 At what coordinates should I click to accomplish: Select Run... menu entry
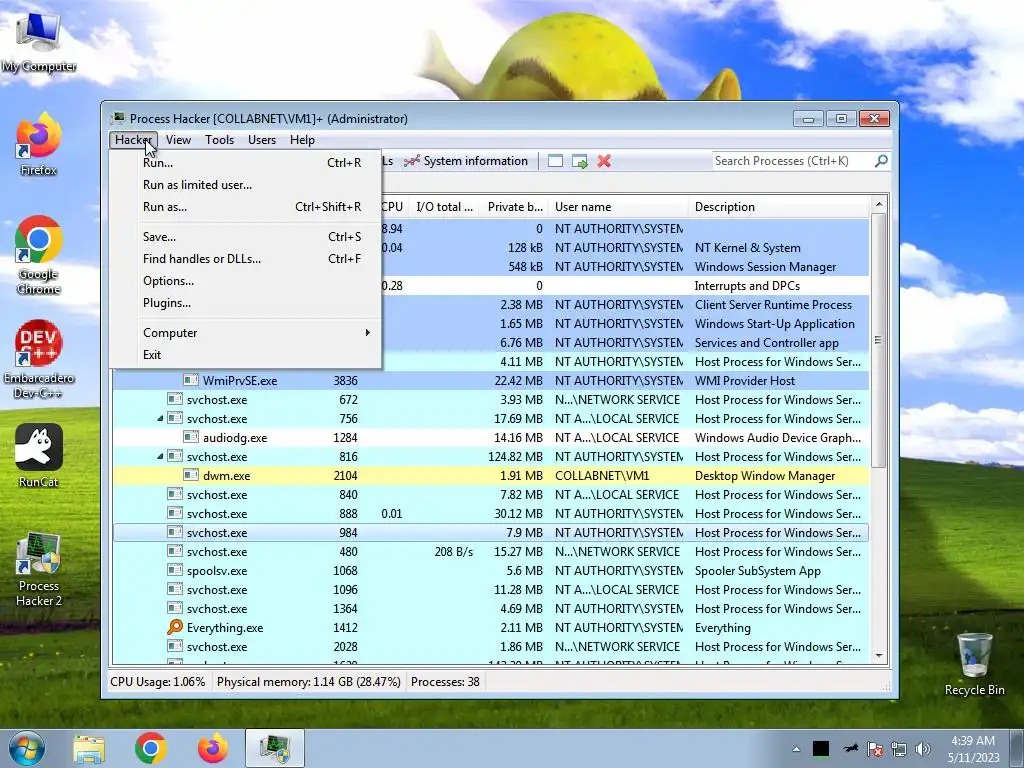click(245, 163)
